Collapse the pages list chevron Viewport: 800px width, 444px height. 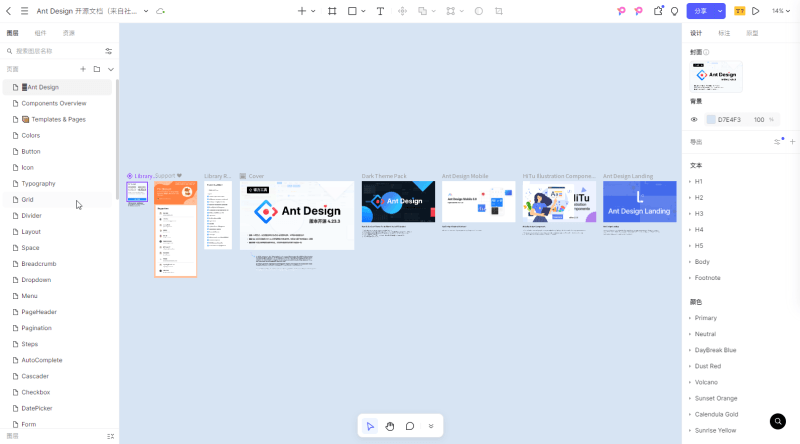[111, 69]
